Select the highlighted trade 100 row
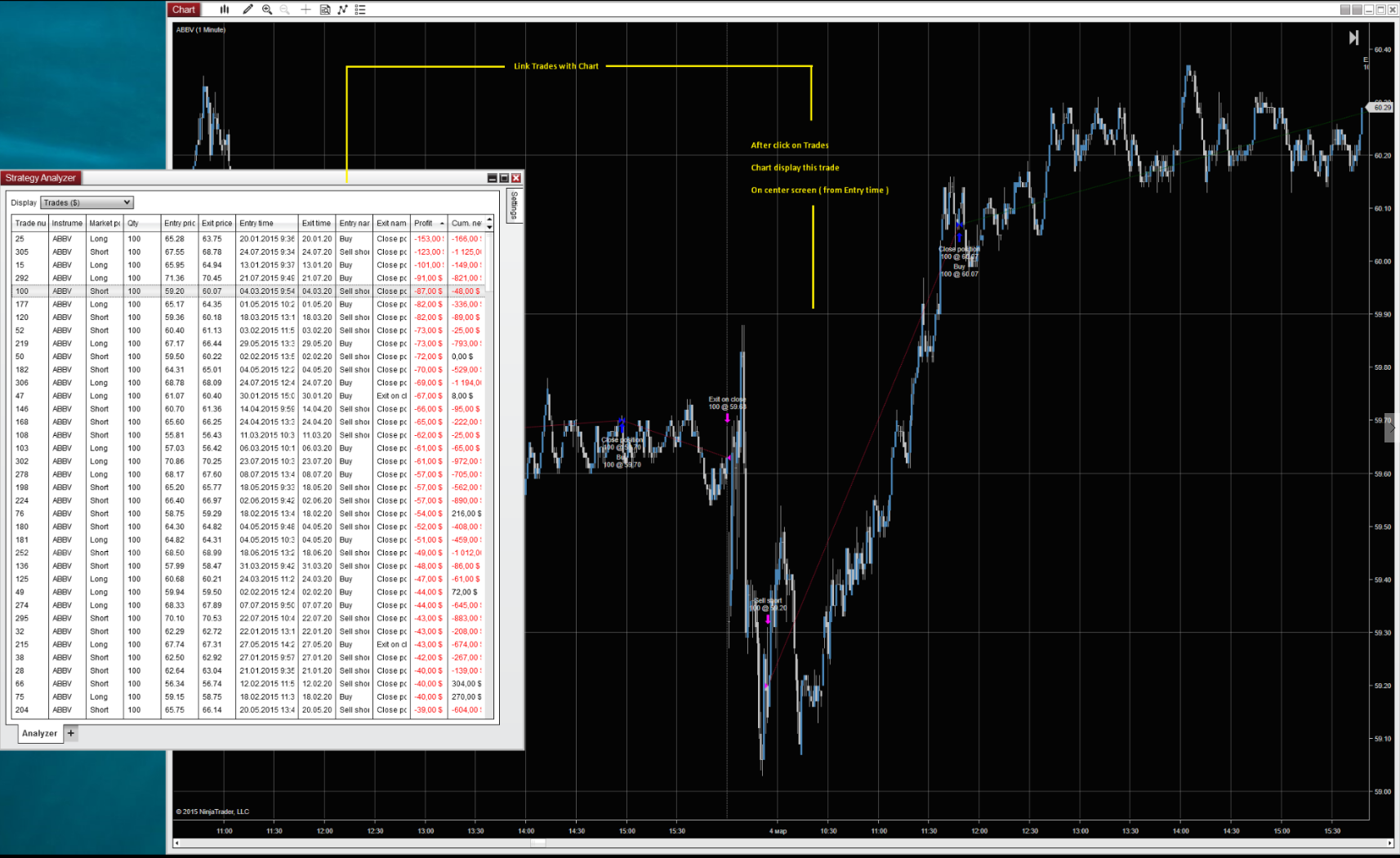This screenshot has height=858, width=1400. tap(248, 291)
